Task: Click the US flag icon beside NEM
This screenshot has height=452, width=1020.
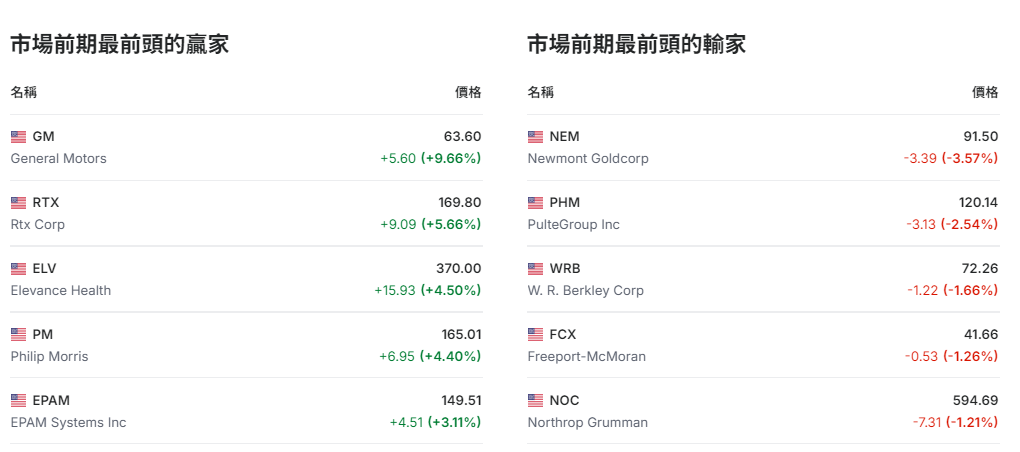Action: [x=535, y=137]
